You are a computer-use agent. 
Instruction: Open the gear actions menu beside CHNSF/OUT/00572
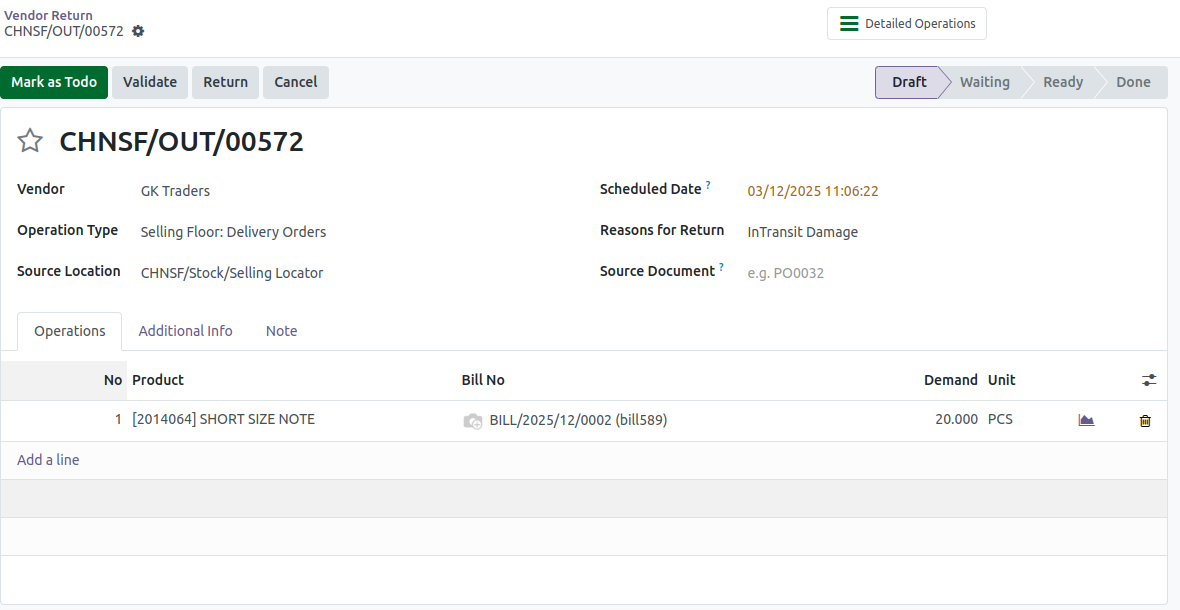[x=138, y=32]
